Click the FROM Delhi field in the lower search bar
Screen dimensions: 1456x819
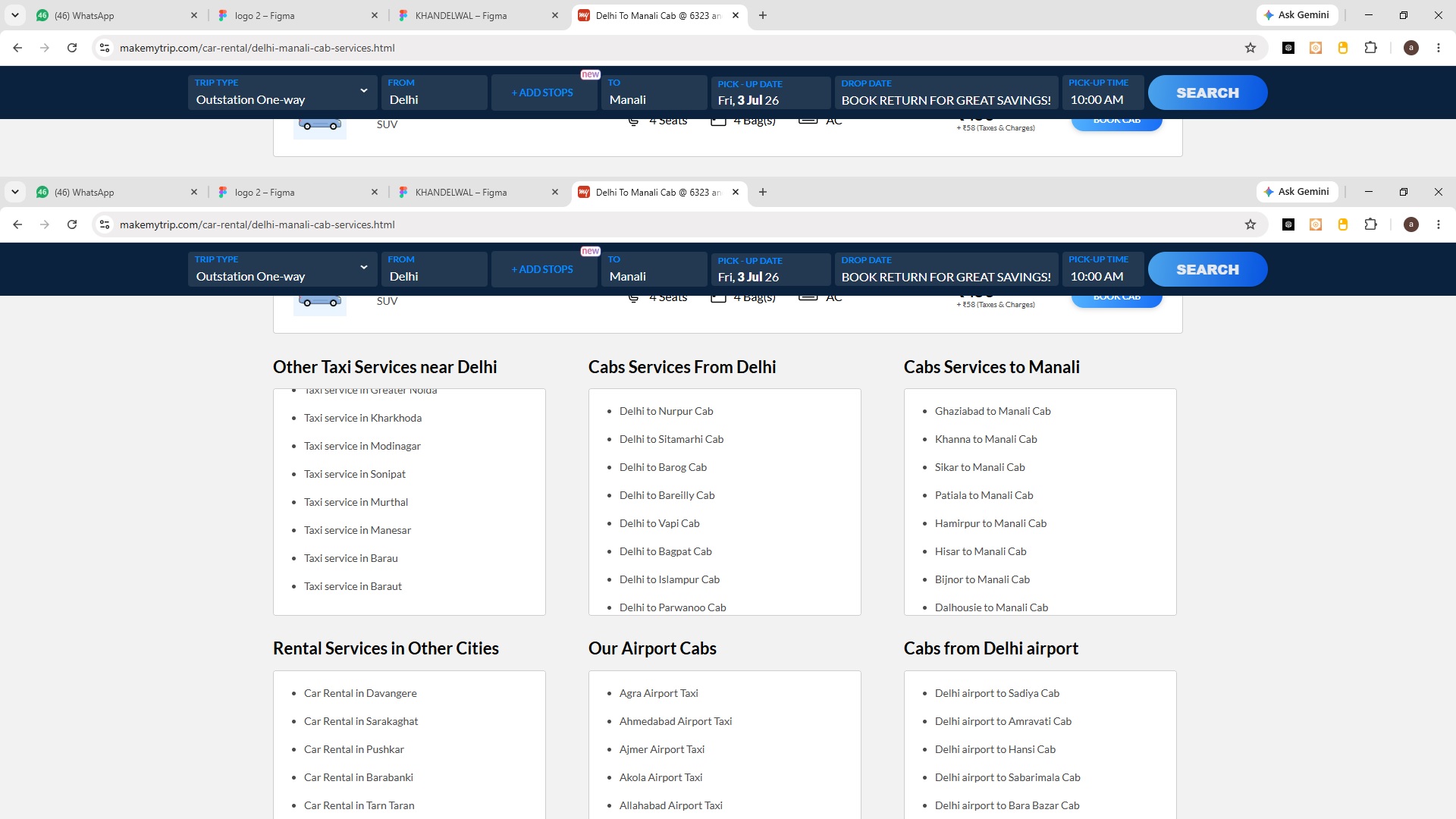(434, 269)
